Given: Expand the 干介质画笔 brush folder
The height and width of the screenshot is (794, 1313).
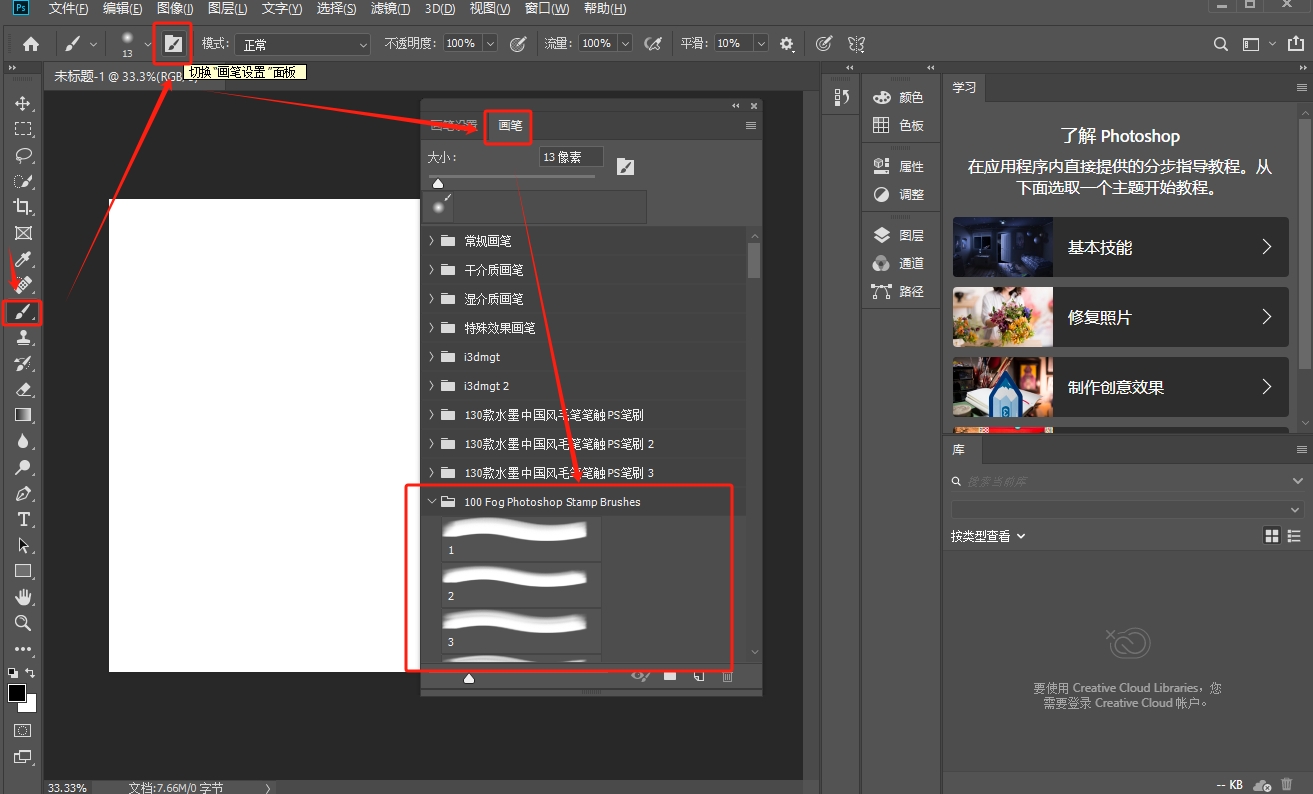Looking at the screenshot, I should pos(431,270).
